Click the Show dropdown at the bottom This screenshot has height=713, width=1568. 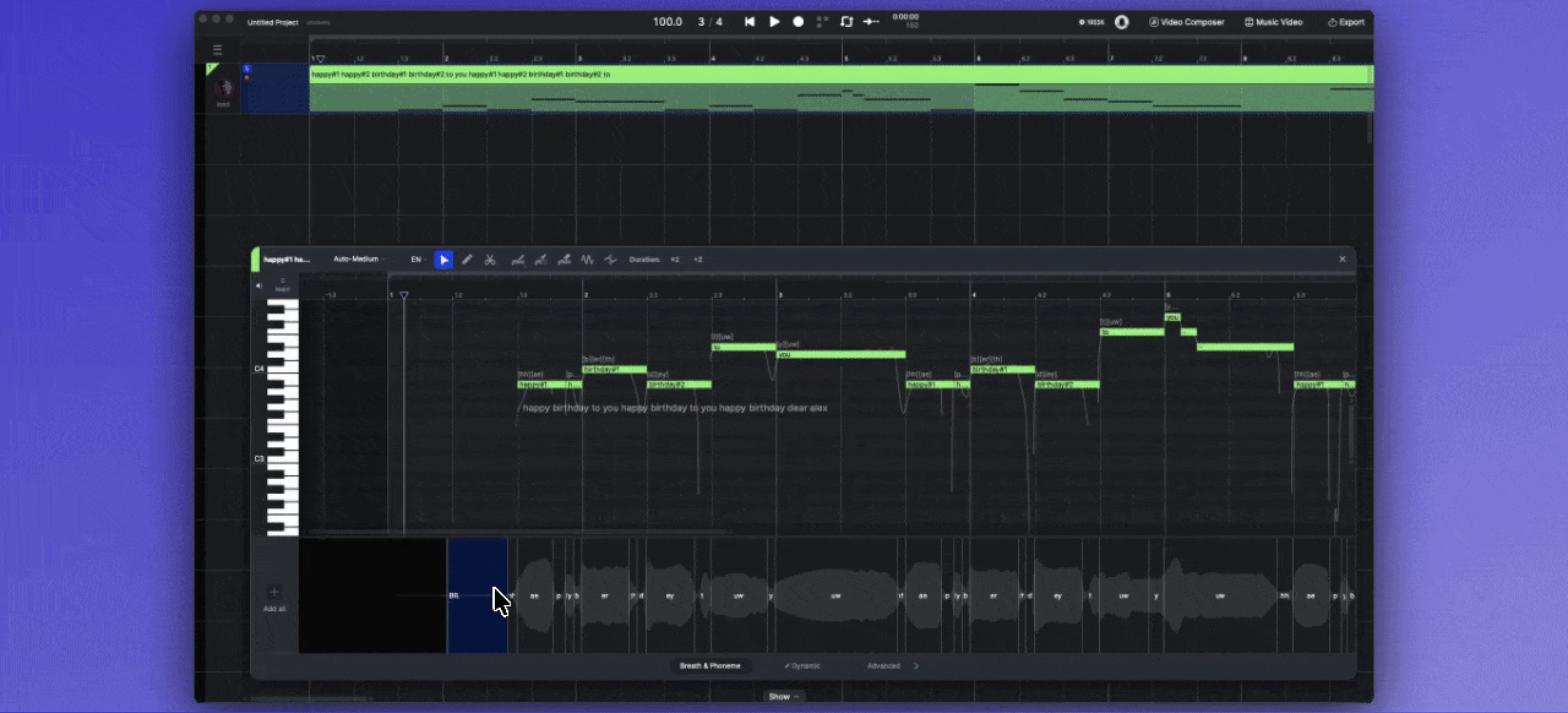(x=783, y=696)
